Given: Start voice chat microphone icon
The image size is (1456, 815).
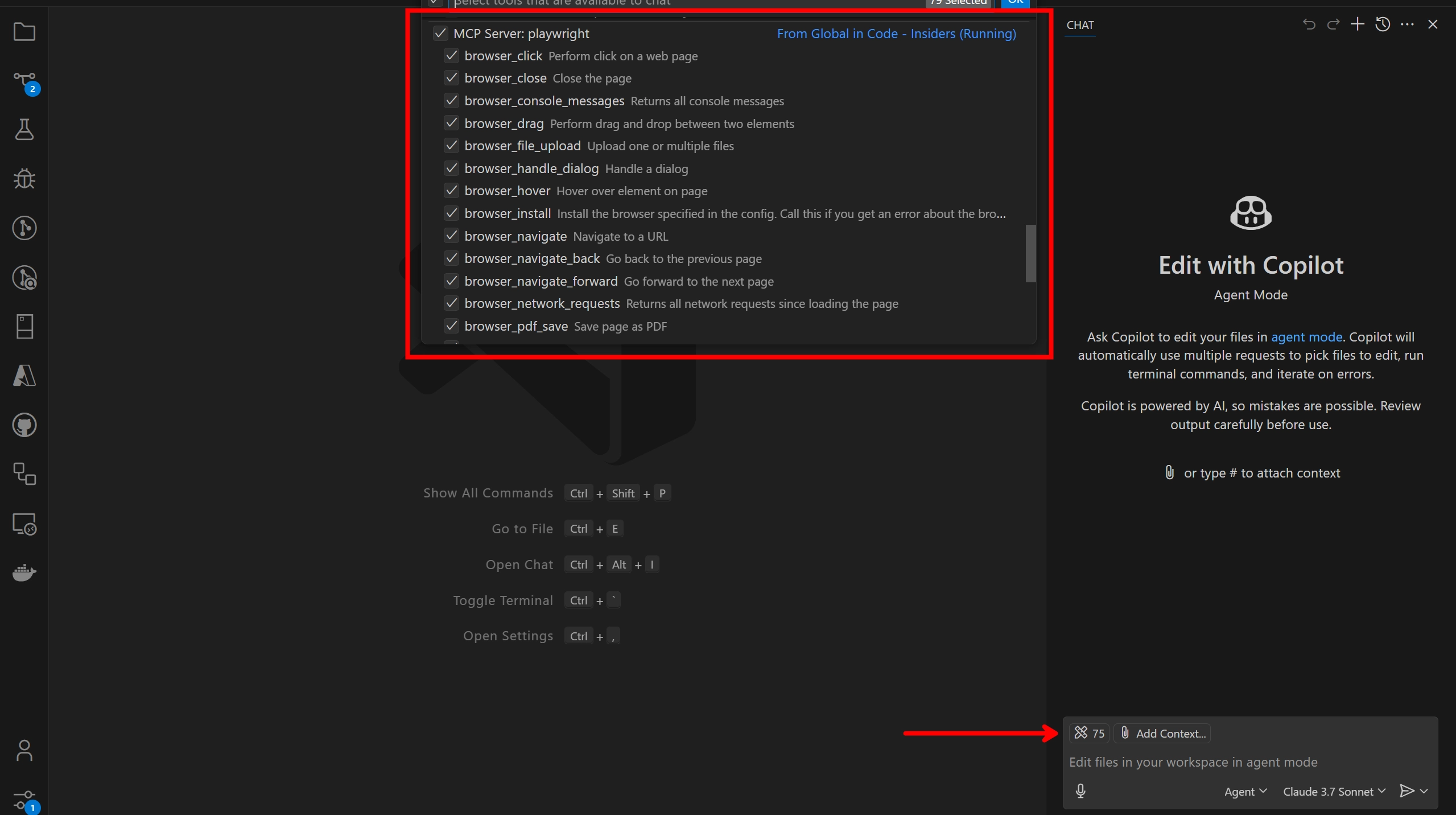Looking at the screenshot, I should pos(1080,791).
